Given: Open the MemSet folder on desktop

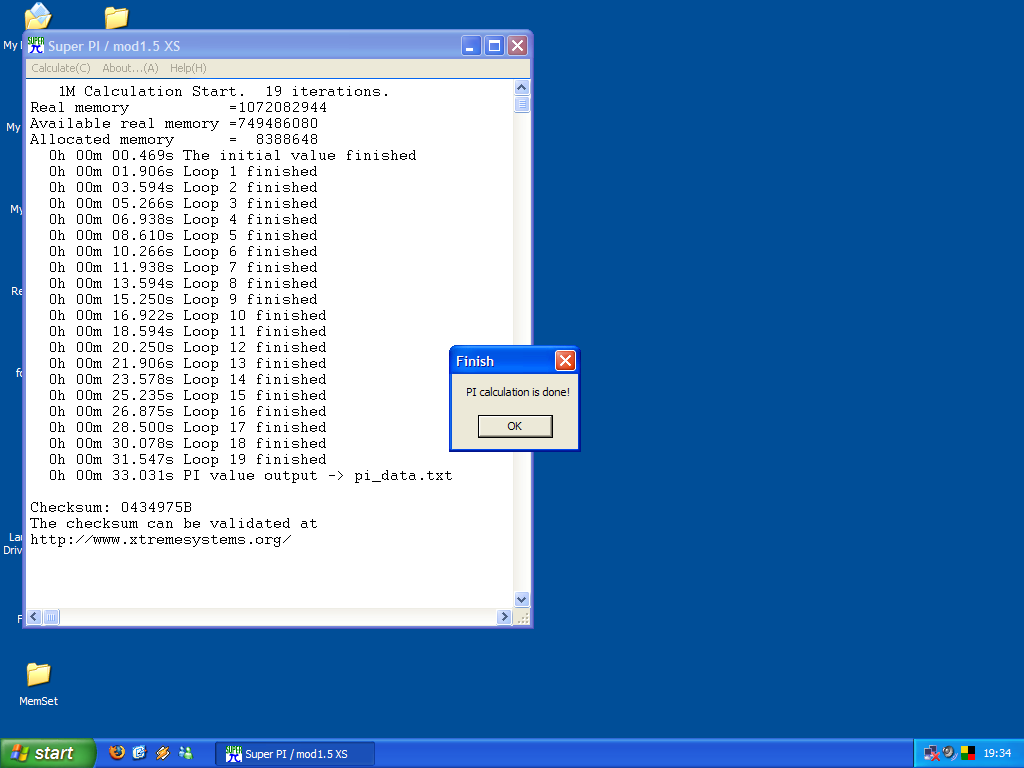Looking at the screenshot, I should tap(39, 684).
